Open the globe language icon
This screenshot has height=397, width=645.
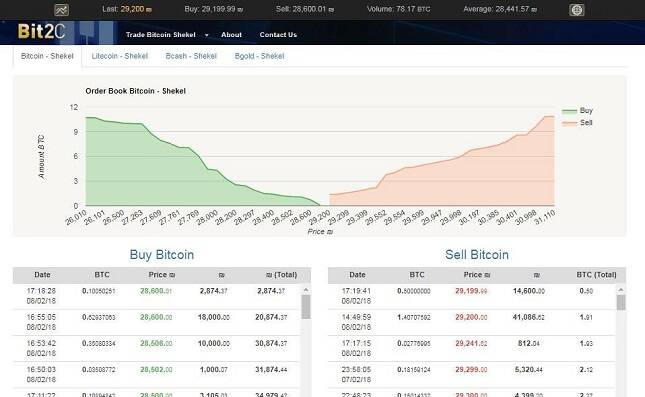(x=576, y=10)
